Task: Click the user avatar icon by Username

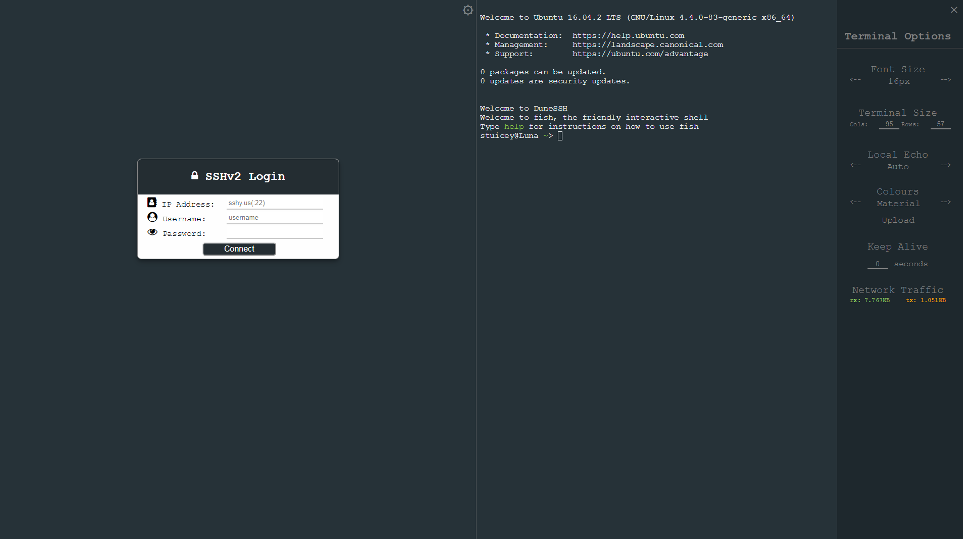Action: (x=152, y=217)
